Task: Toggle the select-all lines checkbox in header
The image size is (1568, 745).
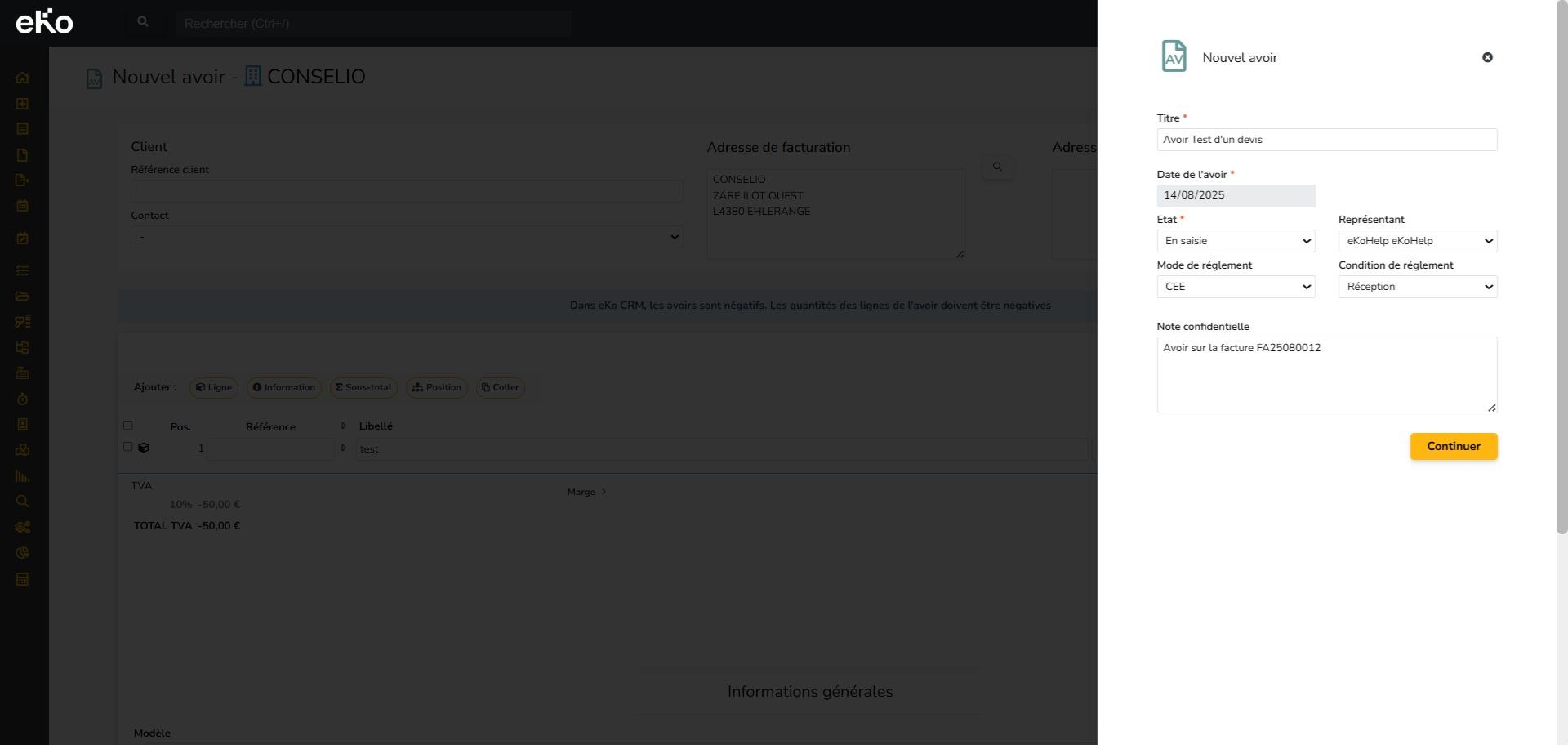Action: 127,426
